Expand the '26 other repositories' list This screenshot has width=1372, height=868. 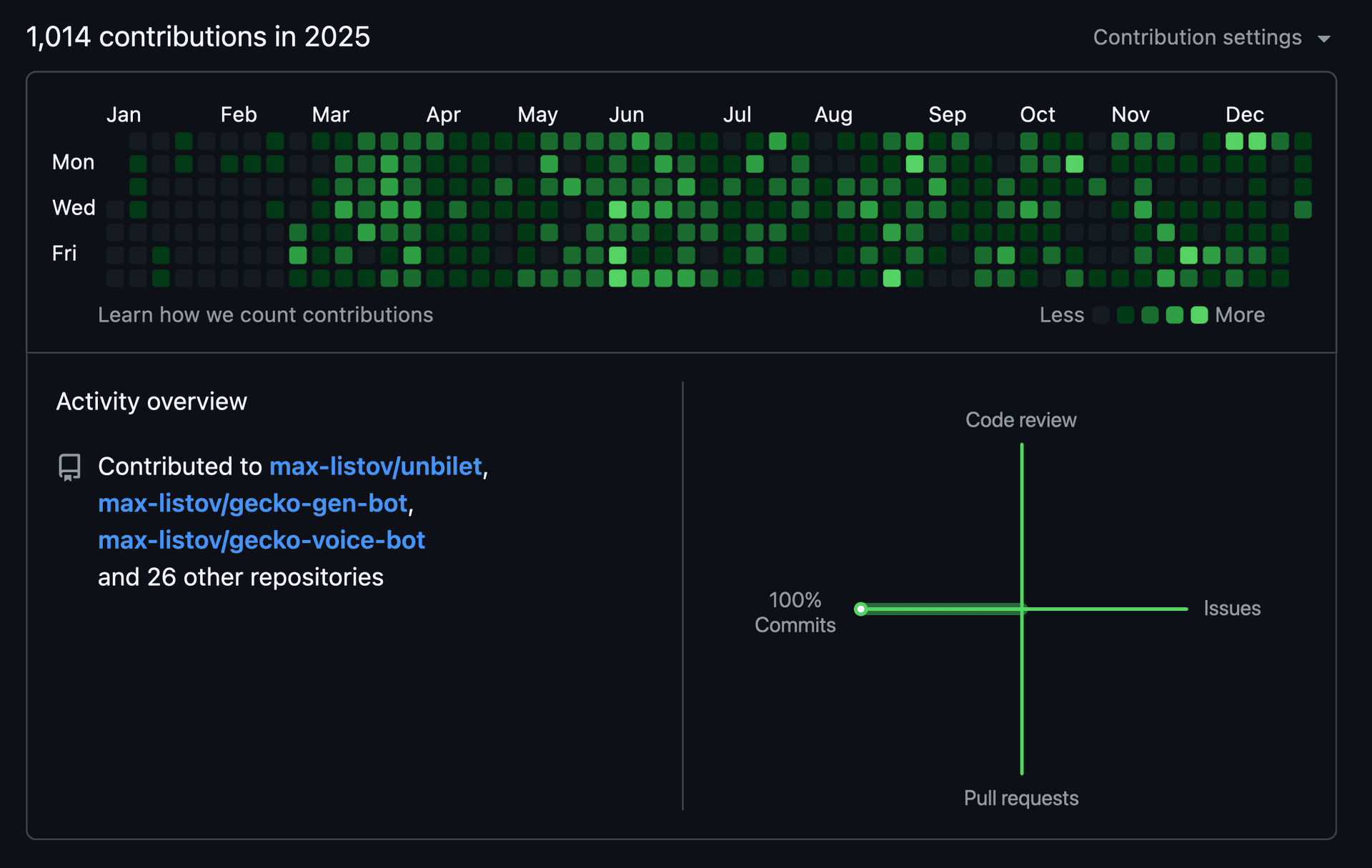point(241,577)
